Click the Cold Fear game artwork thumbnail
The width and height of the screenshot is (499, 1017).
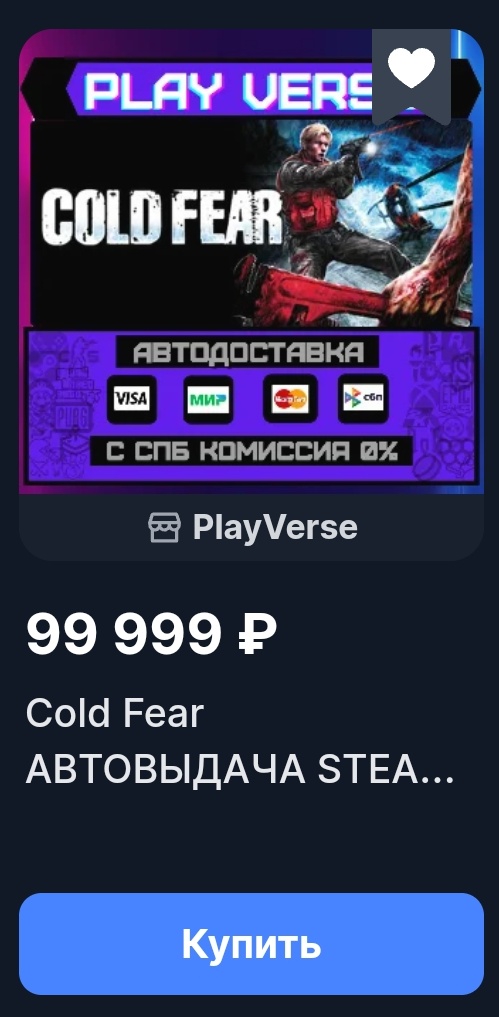tap(251, 261)
